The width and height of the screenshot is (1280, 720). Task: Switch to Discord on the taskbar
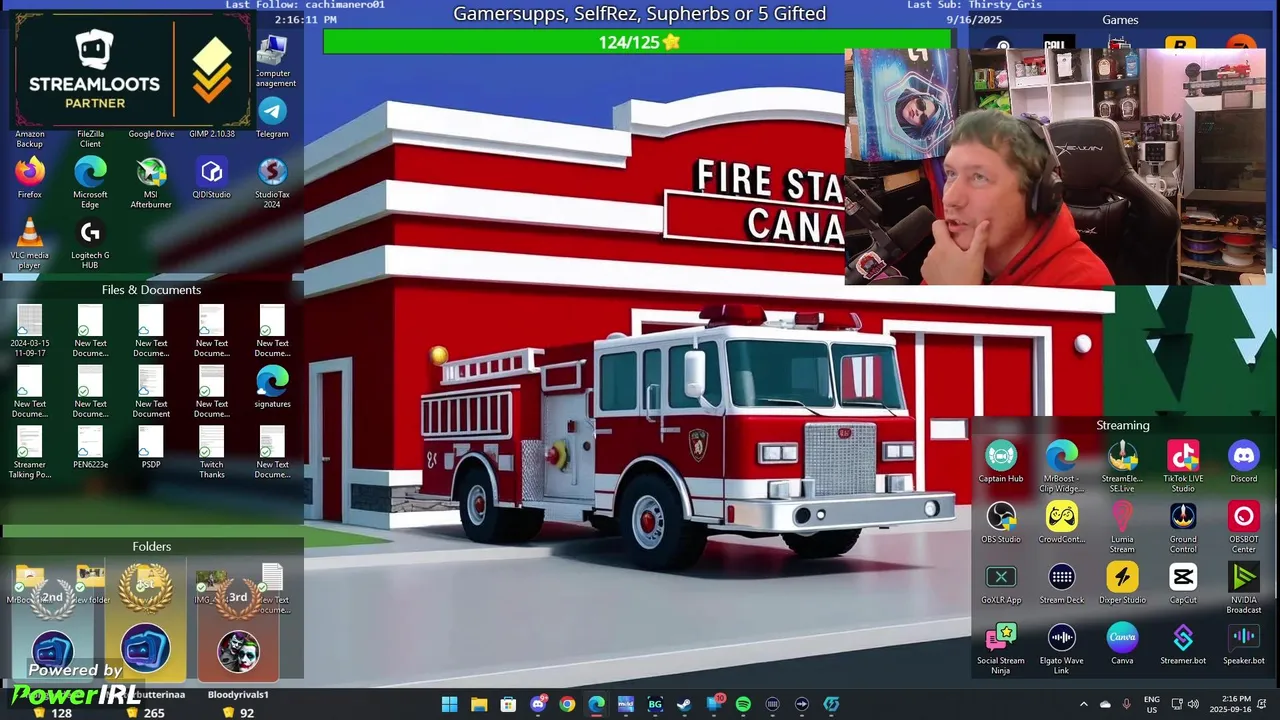click(538, 704)
